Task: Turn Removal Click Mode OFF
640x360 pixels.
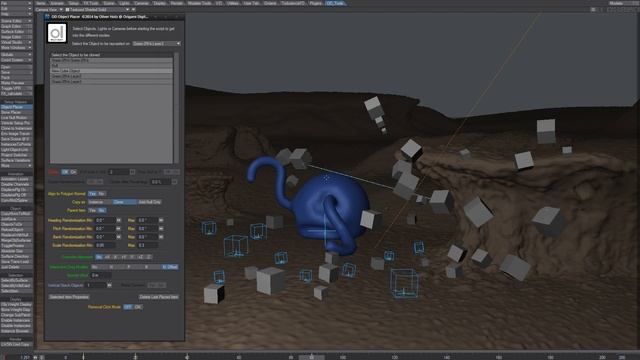Action: tap(128, 307)
